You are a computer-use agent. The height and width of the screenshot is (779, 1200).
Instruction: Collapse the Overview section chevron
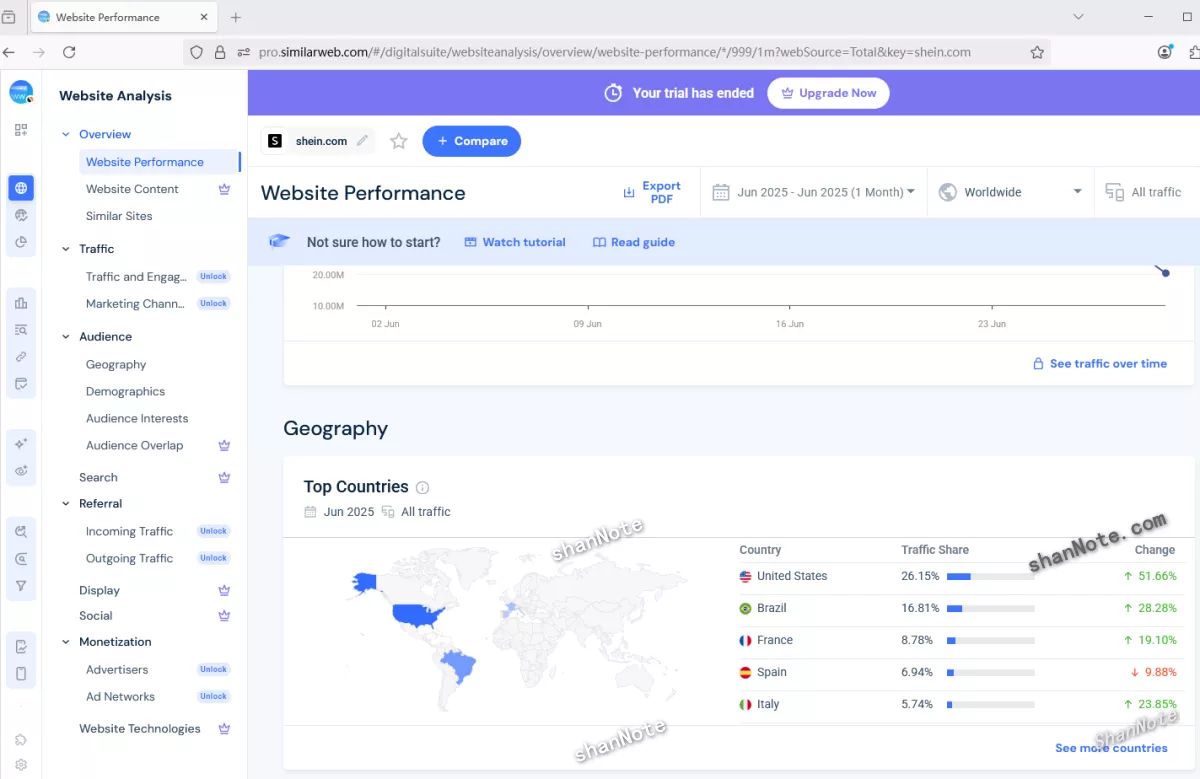[x=66, y=134]
